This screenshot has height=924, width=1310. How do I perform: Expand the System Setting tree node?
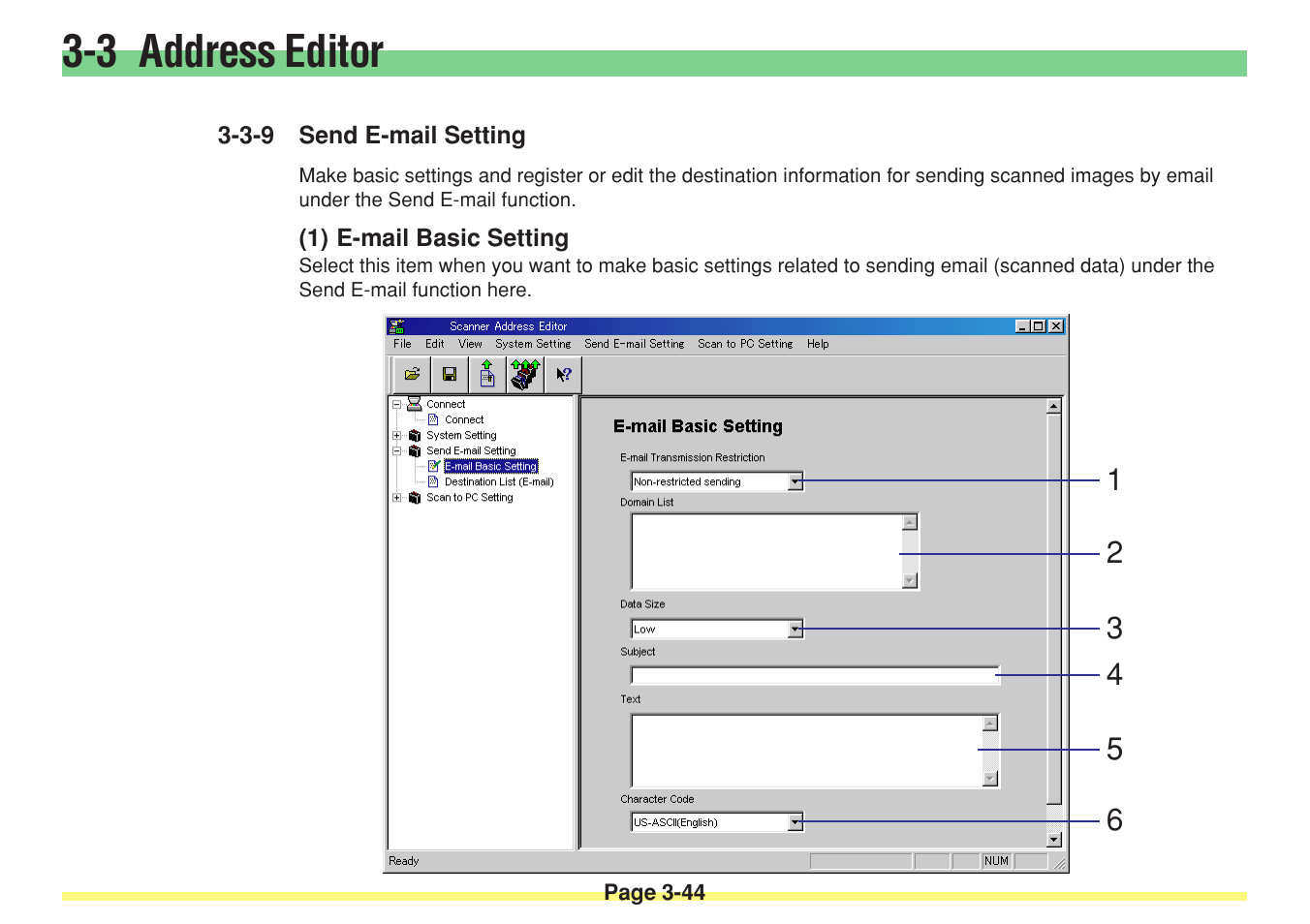coord(396,435)
